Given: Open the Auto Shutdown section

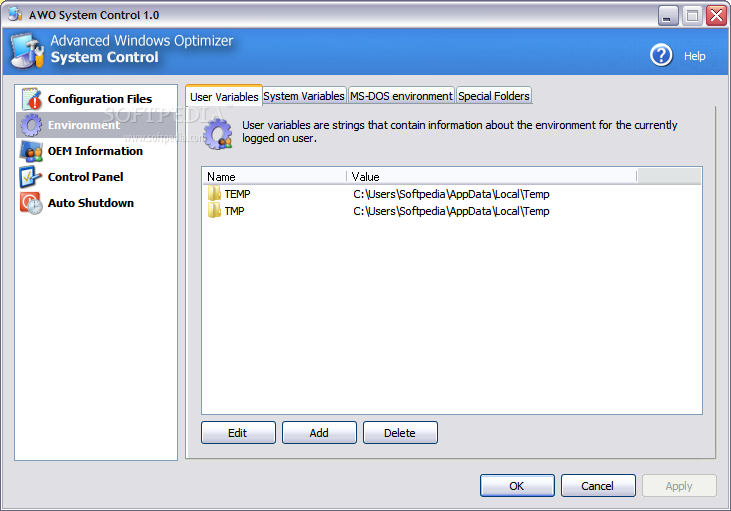Looking at the screenshot, I should tap(91, 203).
